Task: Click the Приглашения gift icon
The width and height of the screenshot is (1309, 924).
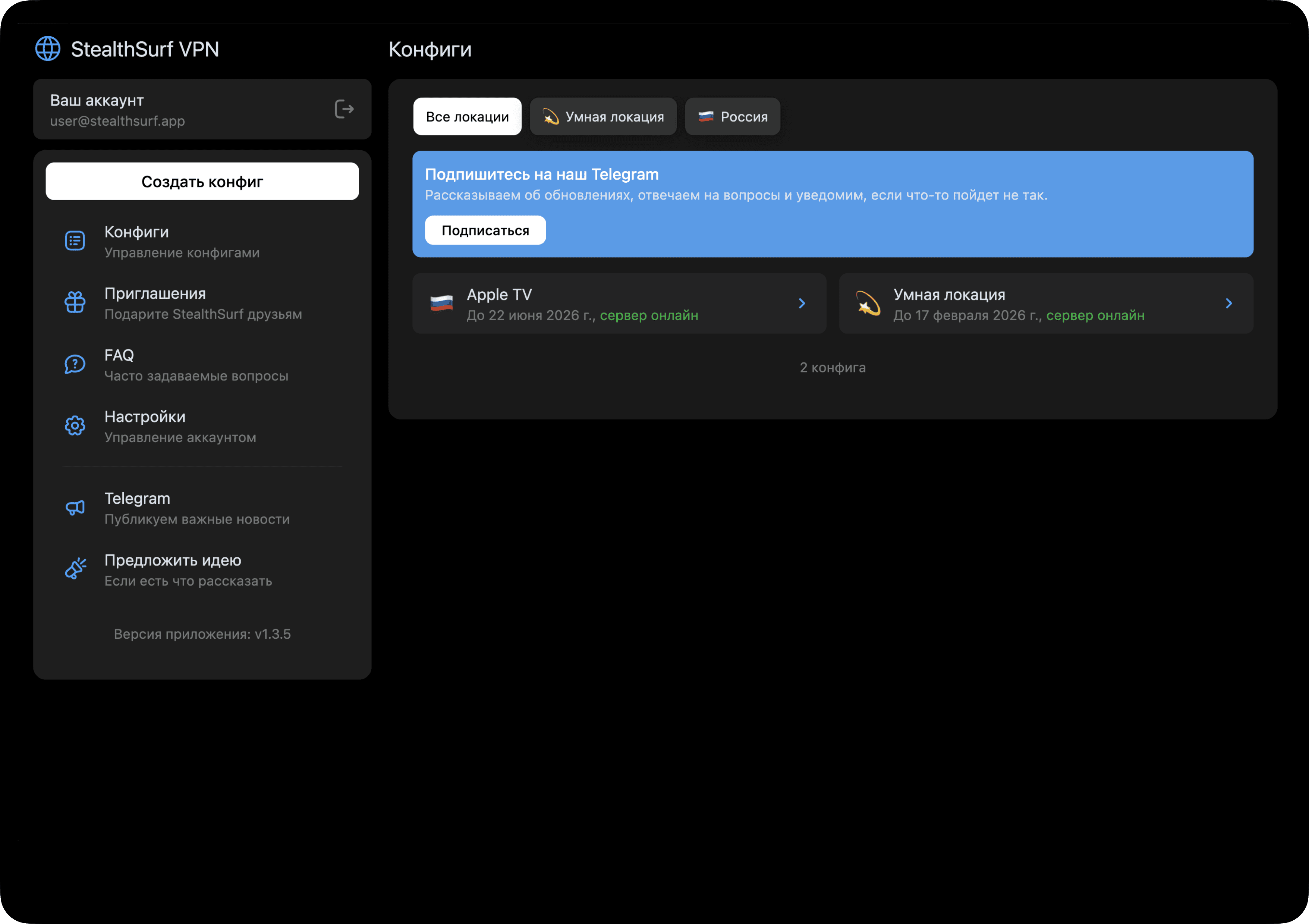Action: pyautogui.click(x=75, y=302)
